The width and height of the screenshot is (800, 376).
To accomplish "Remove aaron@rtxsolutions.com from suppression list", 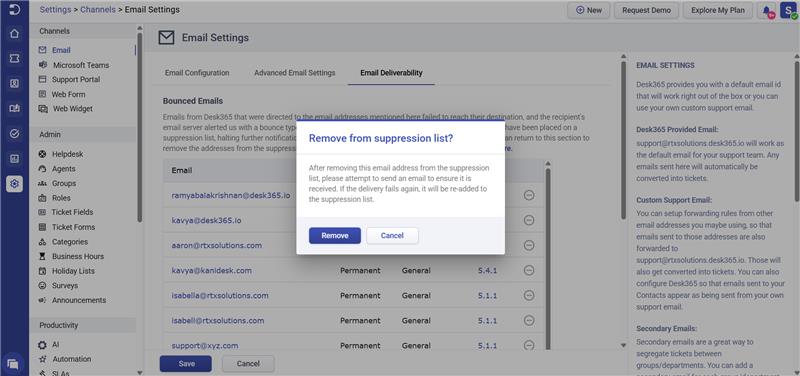I will [529, 245].
